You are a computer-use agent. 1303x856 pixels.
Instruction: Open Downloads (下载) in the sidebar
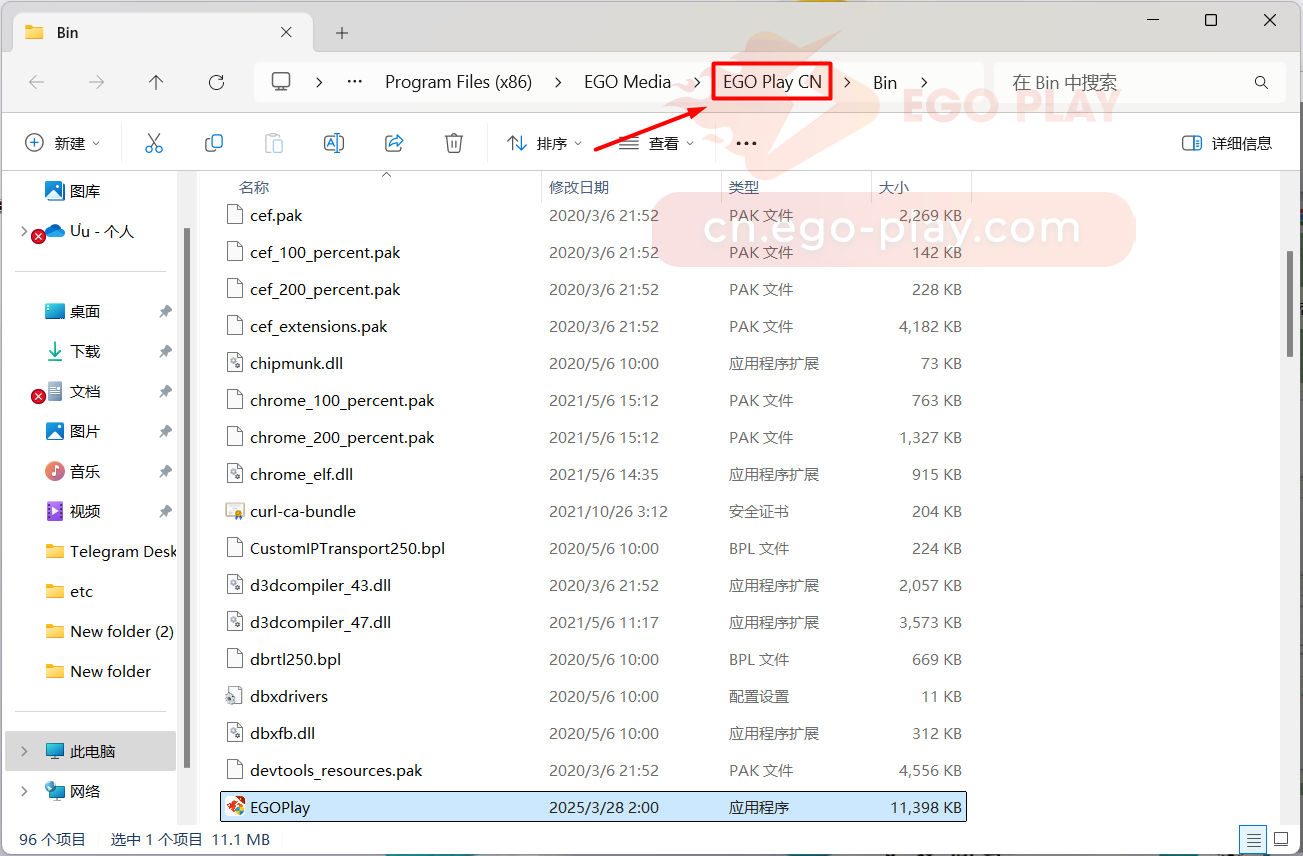(85, 351)
